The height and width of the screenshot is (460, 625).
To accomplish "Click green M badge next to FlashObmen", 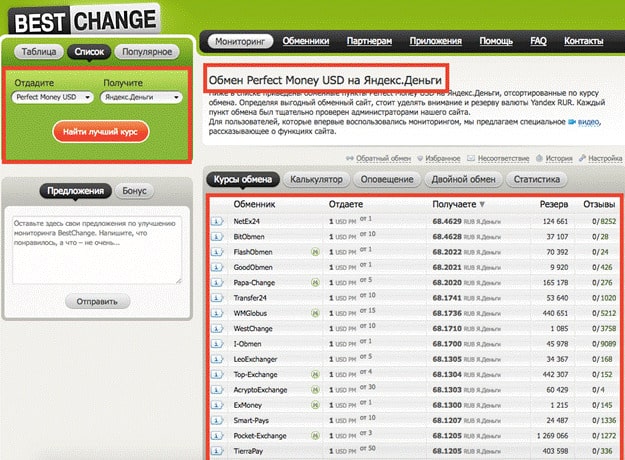I will pyautogui.click(x=315, y=252).
